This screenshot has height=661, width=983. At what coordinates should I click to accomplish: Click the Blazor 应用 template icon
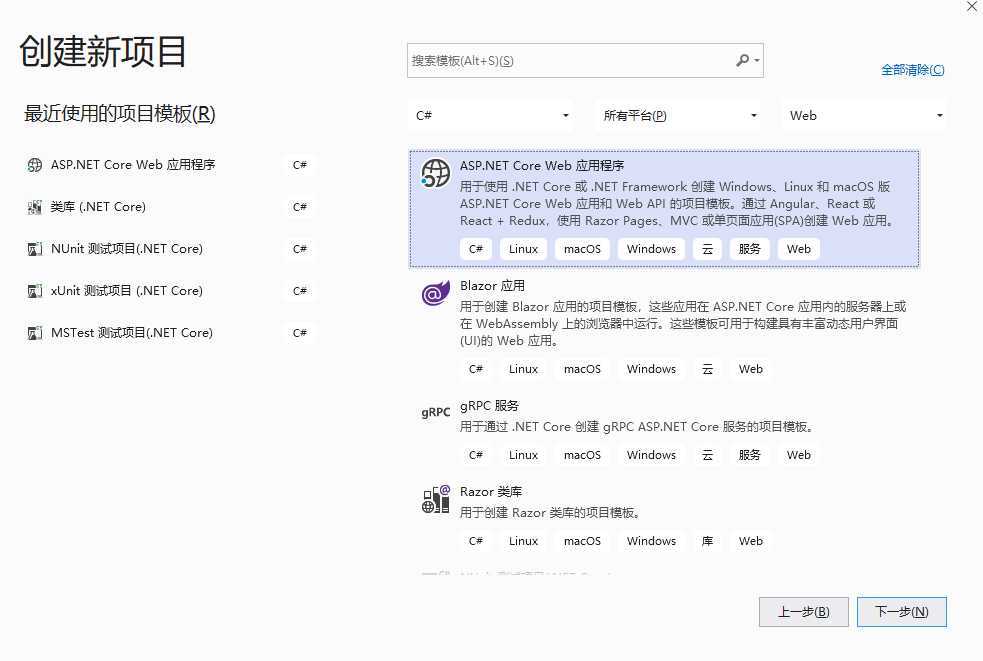coord(435,293)
